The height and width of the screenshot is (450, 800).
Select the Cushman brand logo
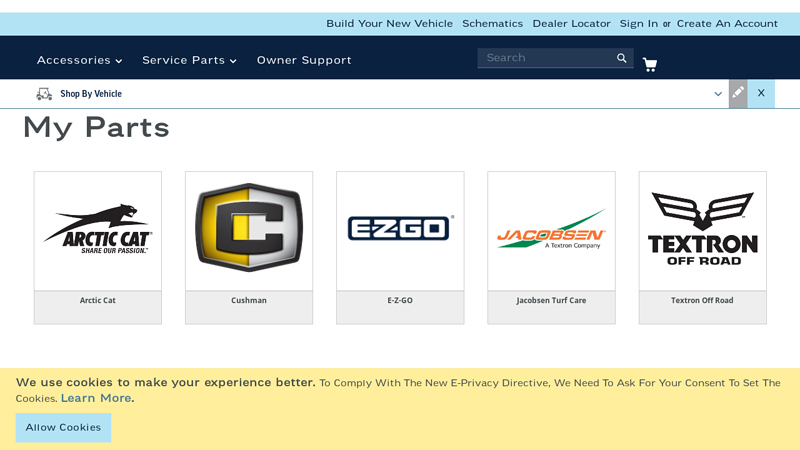coord(249,231)
